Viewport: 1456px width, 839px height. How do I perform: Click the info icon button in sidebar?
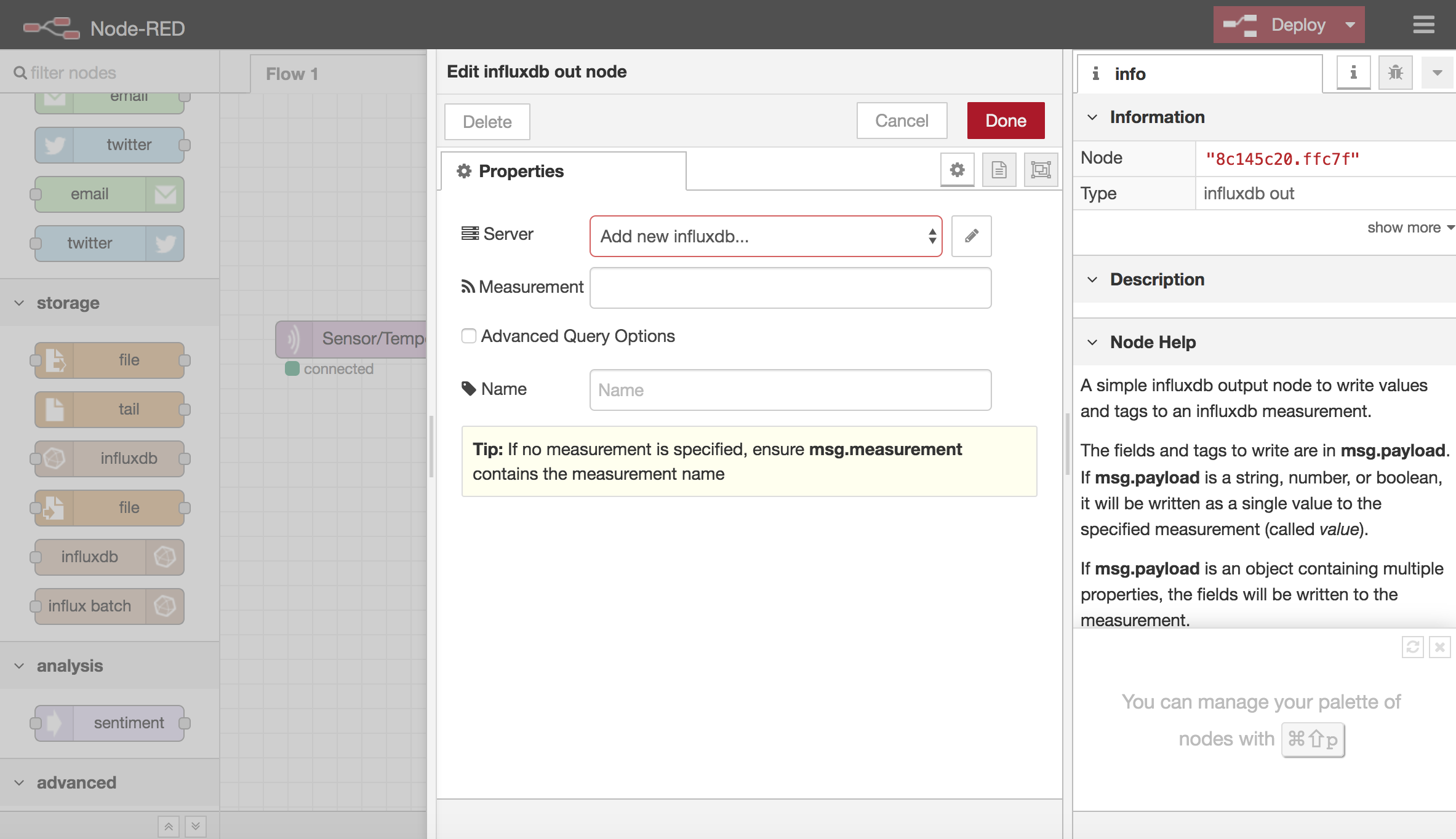[x=1353, y=73]
